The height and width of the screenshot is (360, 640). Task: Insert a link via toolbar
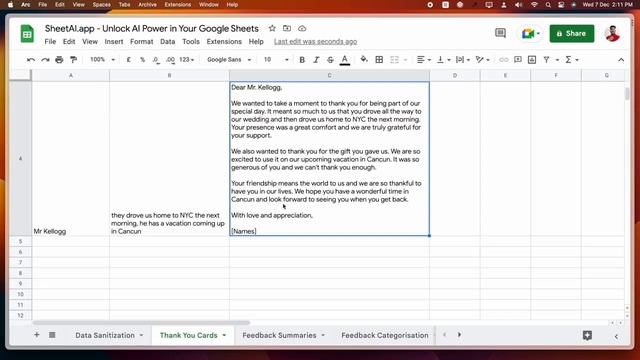tap(504, 60)
